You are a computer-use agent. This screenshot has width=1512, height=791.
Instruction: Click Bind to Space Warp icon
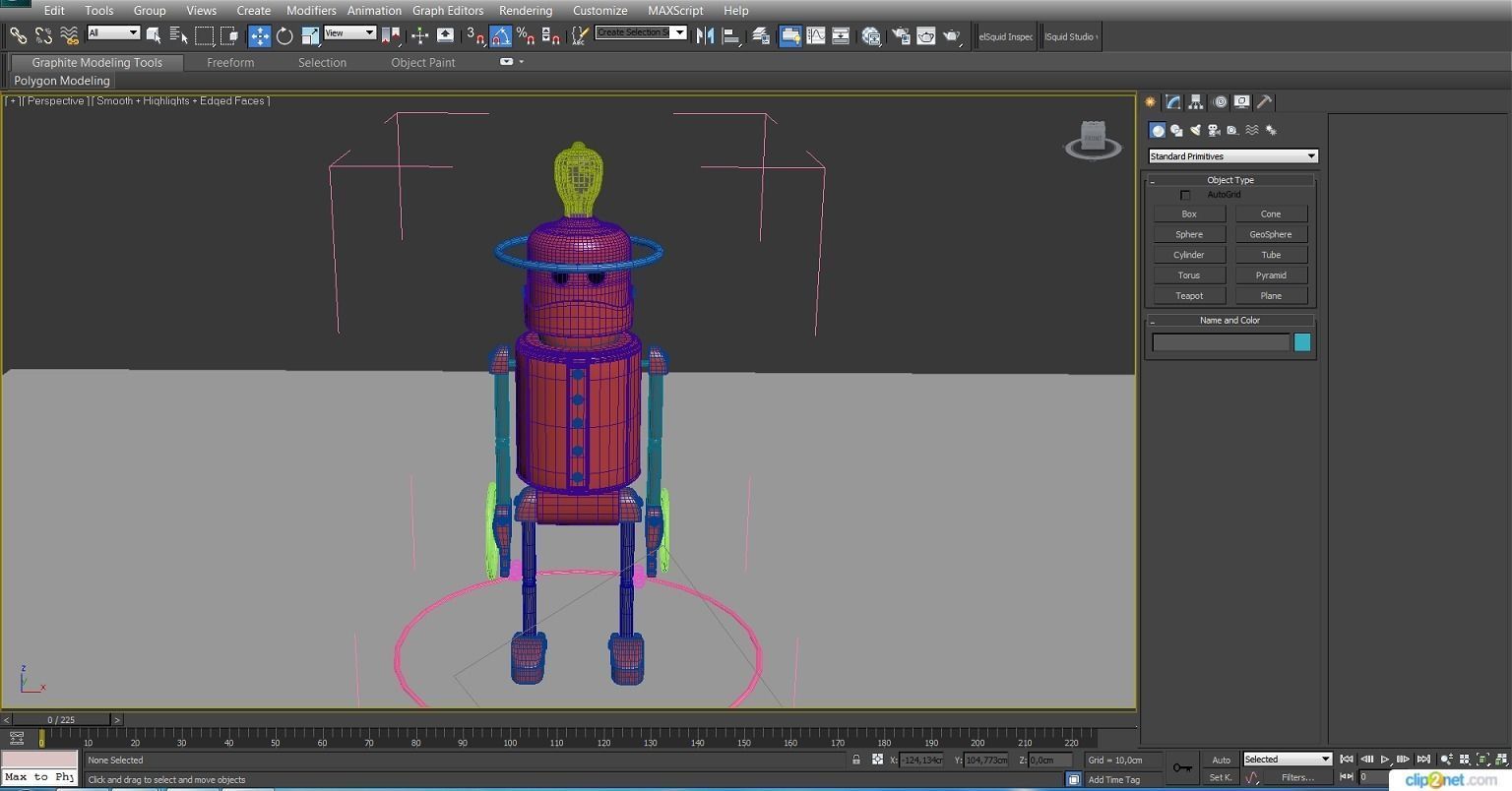pyautogui.click(x=69, y=35)
